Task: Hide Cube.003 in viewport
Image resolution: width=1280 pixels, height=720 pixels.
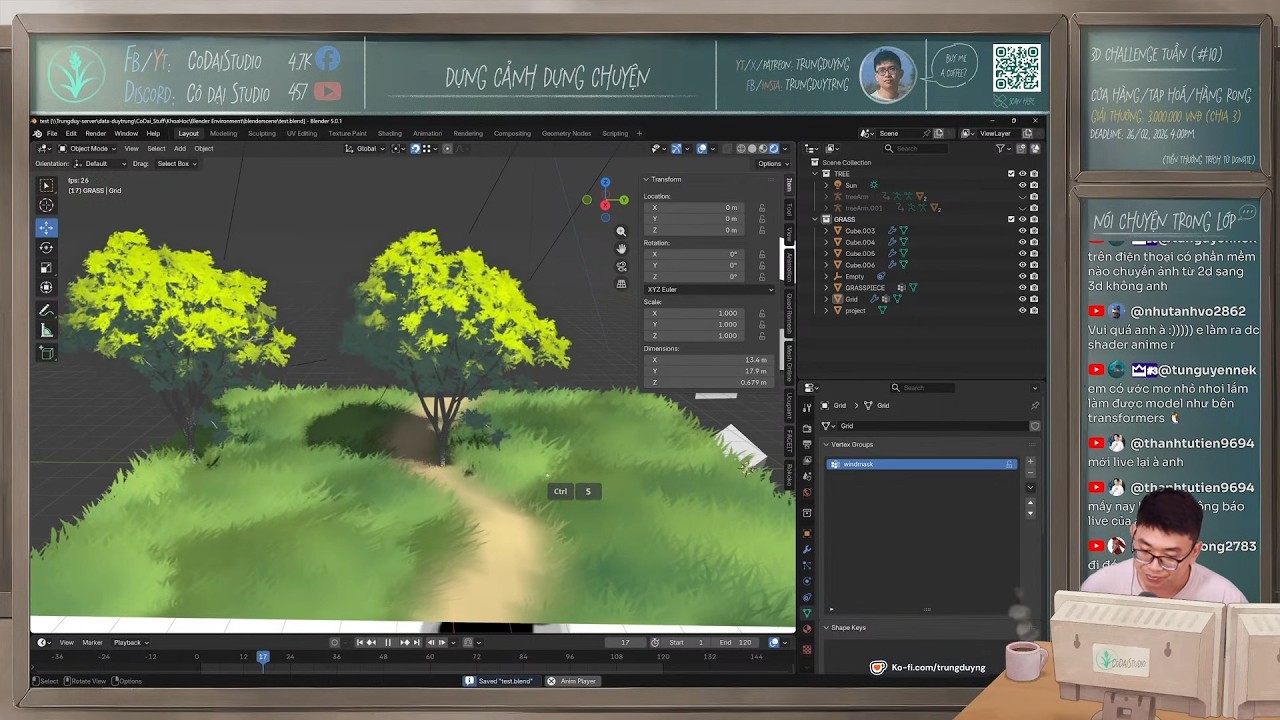Action: tap(1022, 231)
